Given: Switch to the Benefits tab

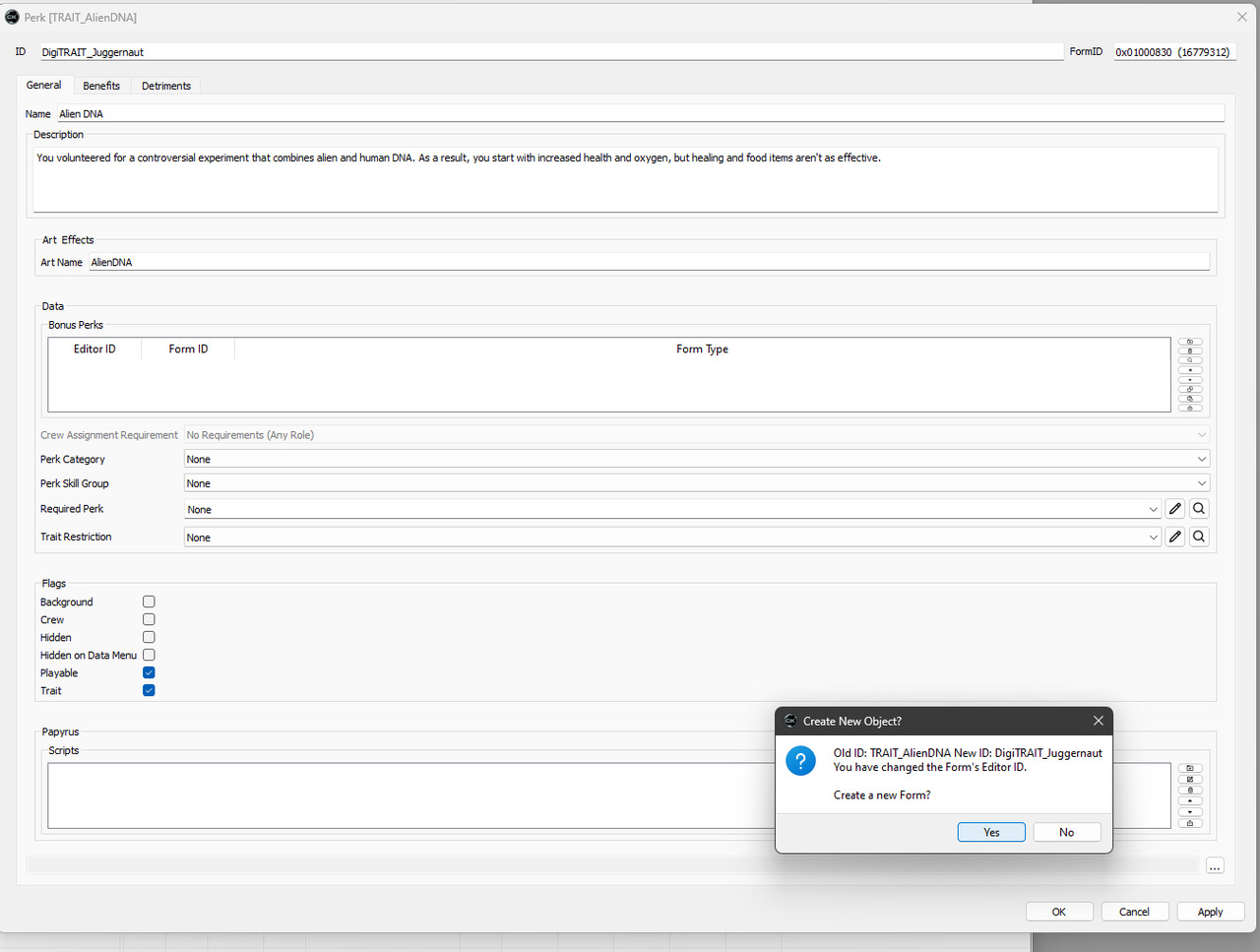Looking at the screenshot, I should (101, 86).
